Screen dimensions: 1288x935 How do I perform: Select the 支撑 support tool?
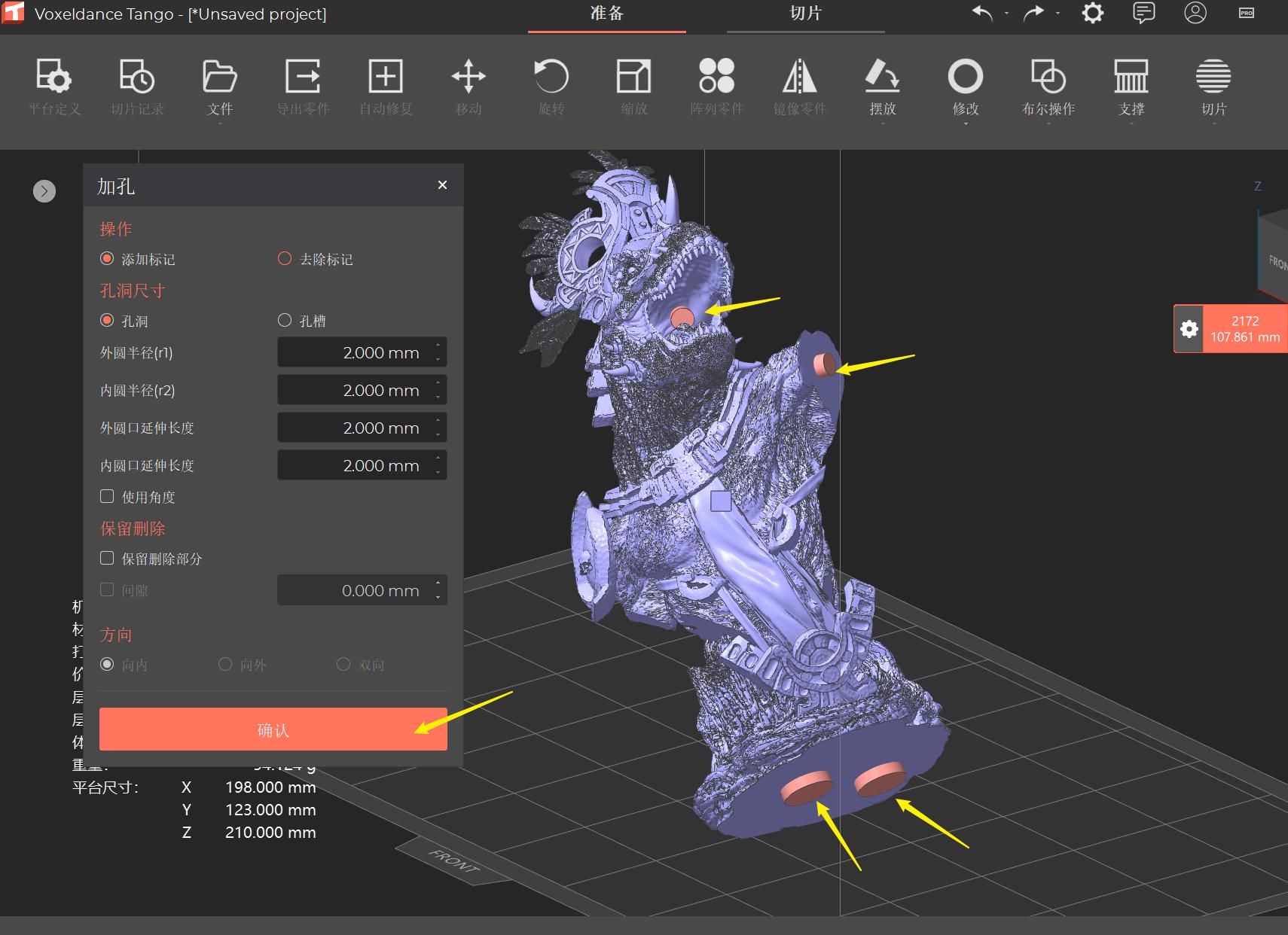(1131, 85)
